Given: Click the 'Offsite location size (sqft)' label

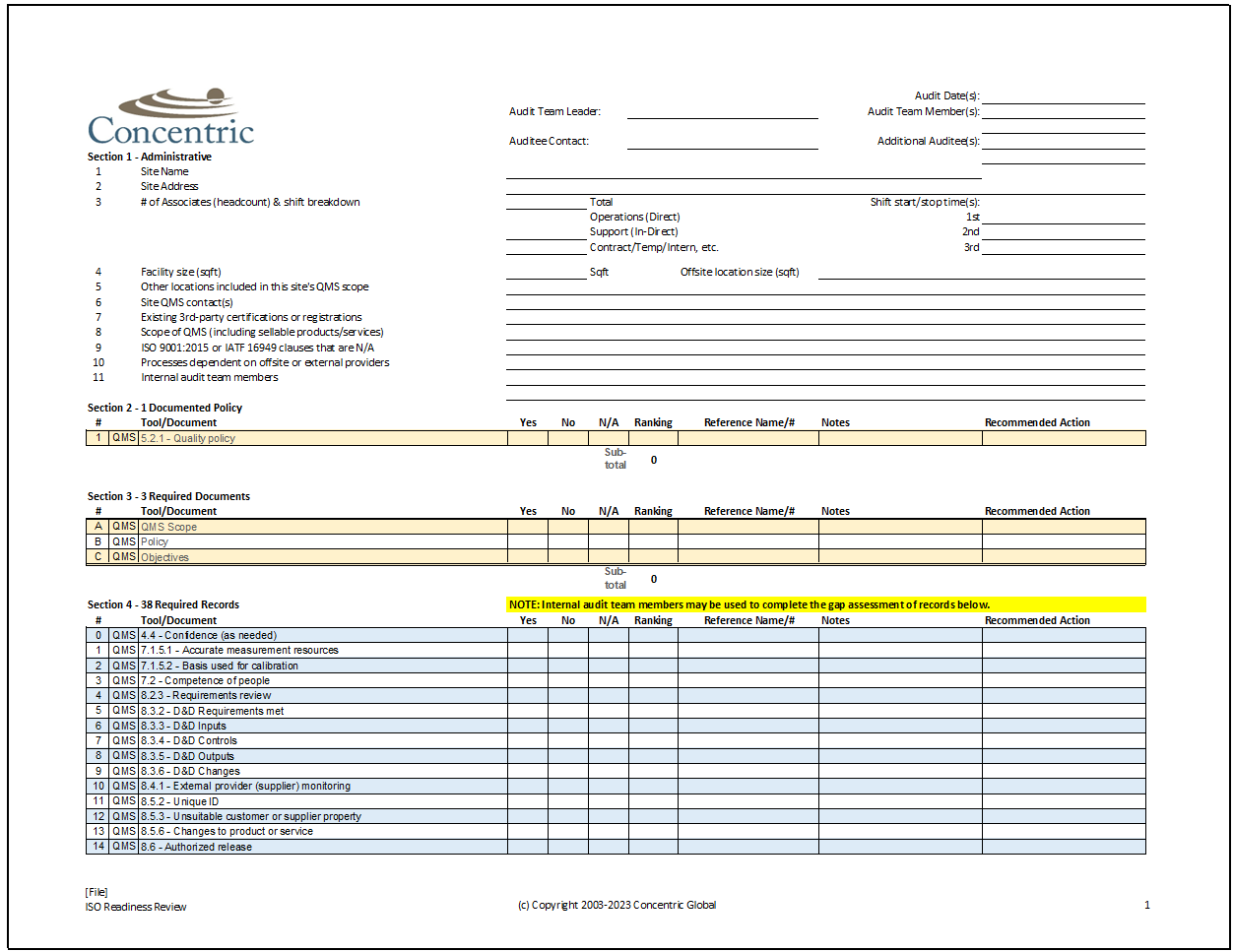Looking at the screenshot, I should pos(740,272).
